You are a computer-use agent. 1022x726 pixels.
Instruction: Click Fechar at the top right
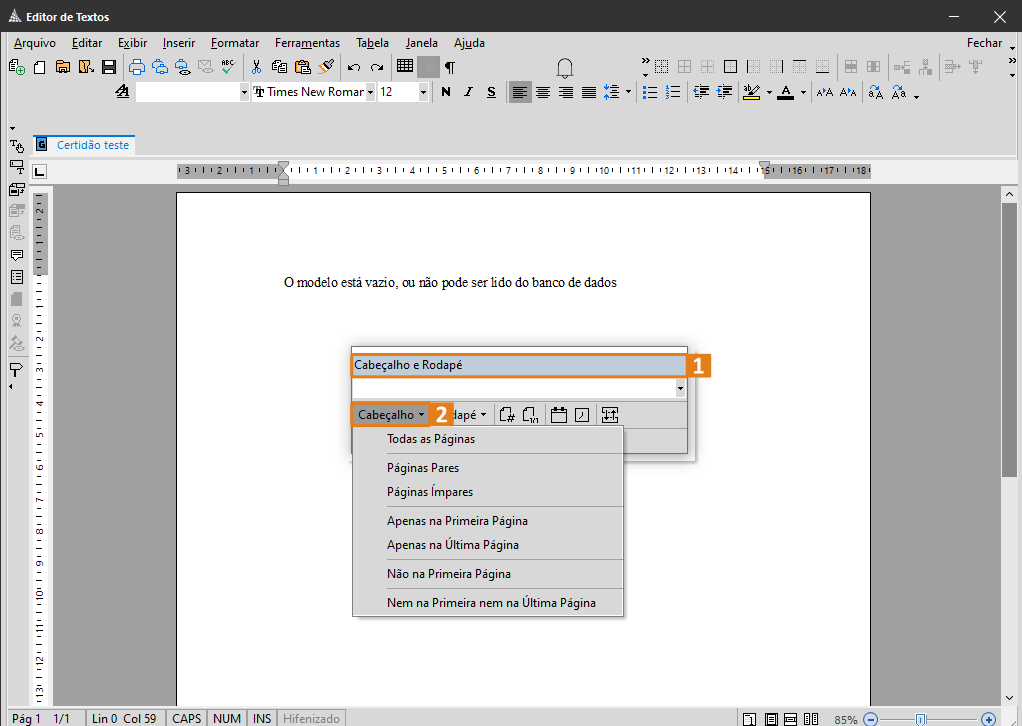[984, 43]
